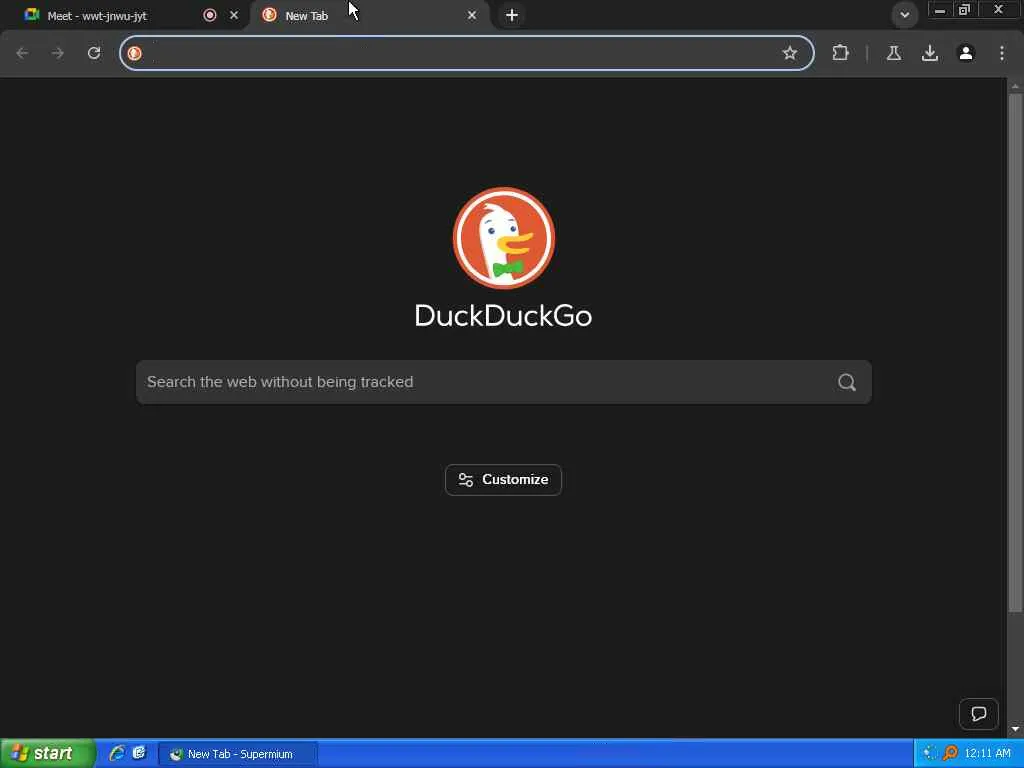Screen dimensions: 1024x768
Task: Reload the current page
Action: [x=94, y=53]
